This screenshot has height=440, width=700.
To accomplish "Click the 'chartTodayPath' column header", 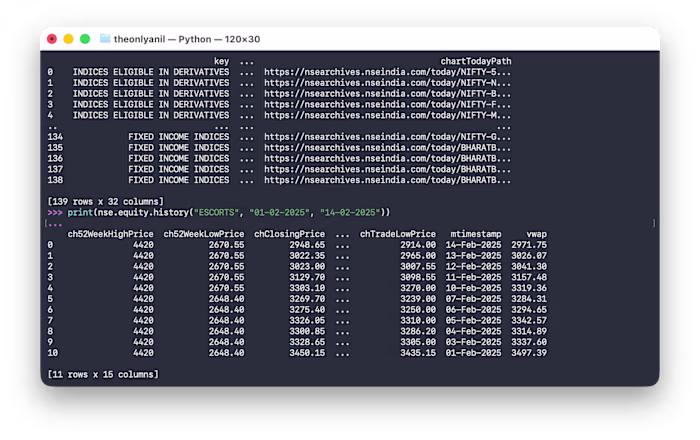I will click(476, 61).
